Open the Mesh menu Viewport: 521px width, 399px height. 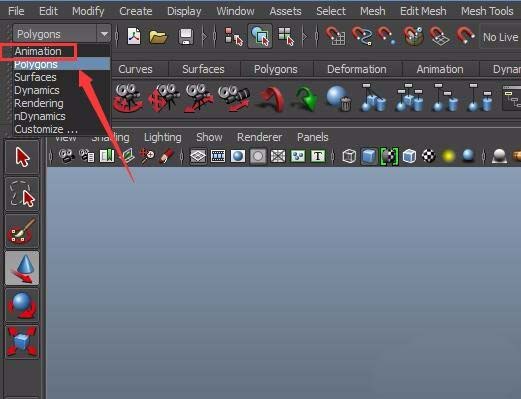(373, 11)
